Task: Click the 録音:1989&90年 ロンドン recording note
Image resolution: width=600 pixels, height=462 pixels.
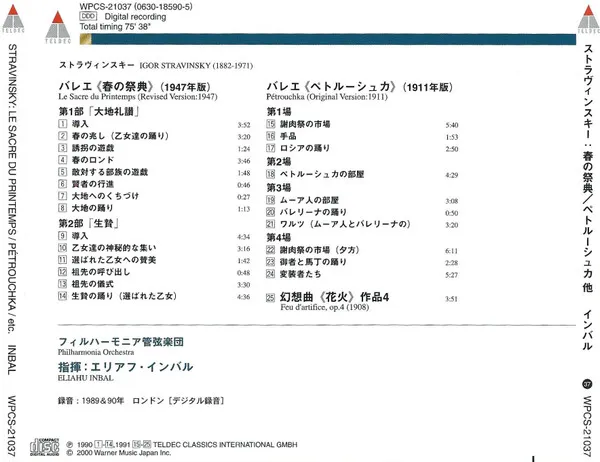Action: click(x=141, y=401)
